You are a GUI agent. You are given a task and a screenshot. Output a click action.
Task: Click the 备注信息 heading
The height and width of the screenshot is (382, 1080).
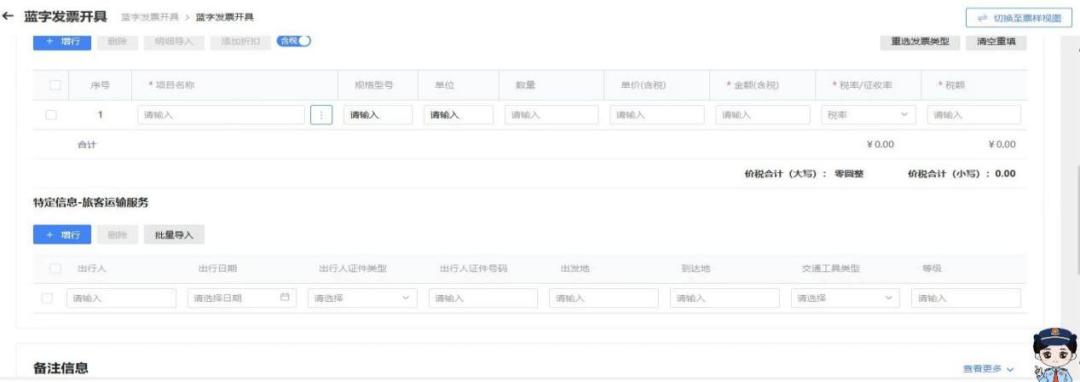tap(61, 368)
